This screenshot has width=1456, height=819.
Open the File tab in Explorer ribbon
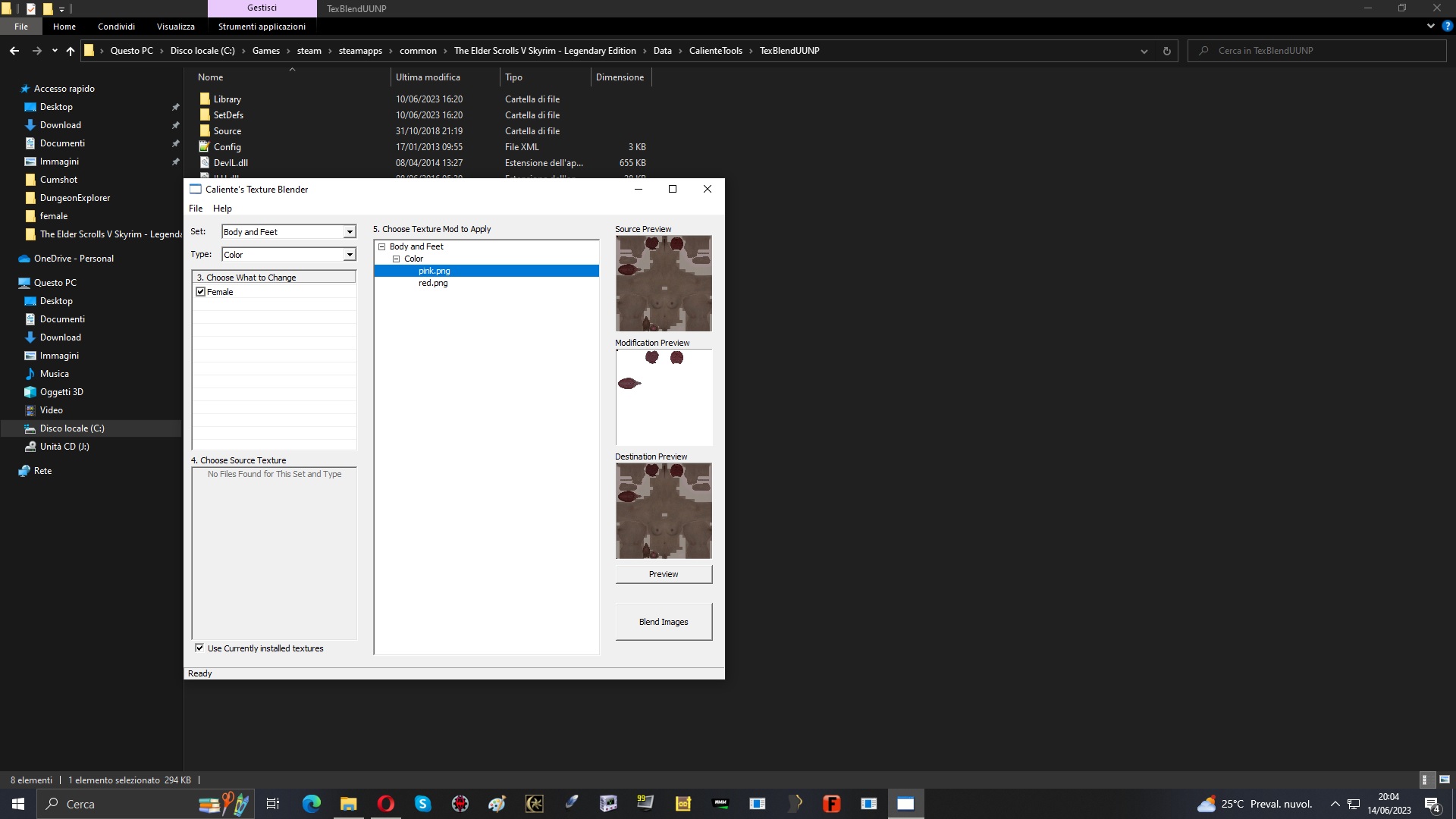point(21,27)
